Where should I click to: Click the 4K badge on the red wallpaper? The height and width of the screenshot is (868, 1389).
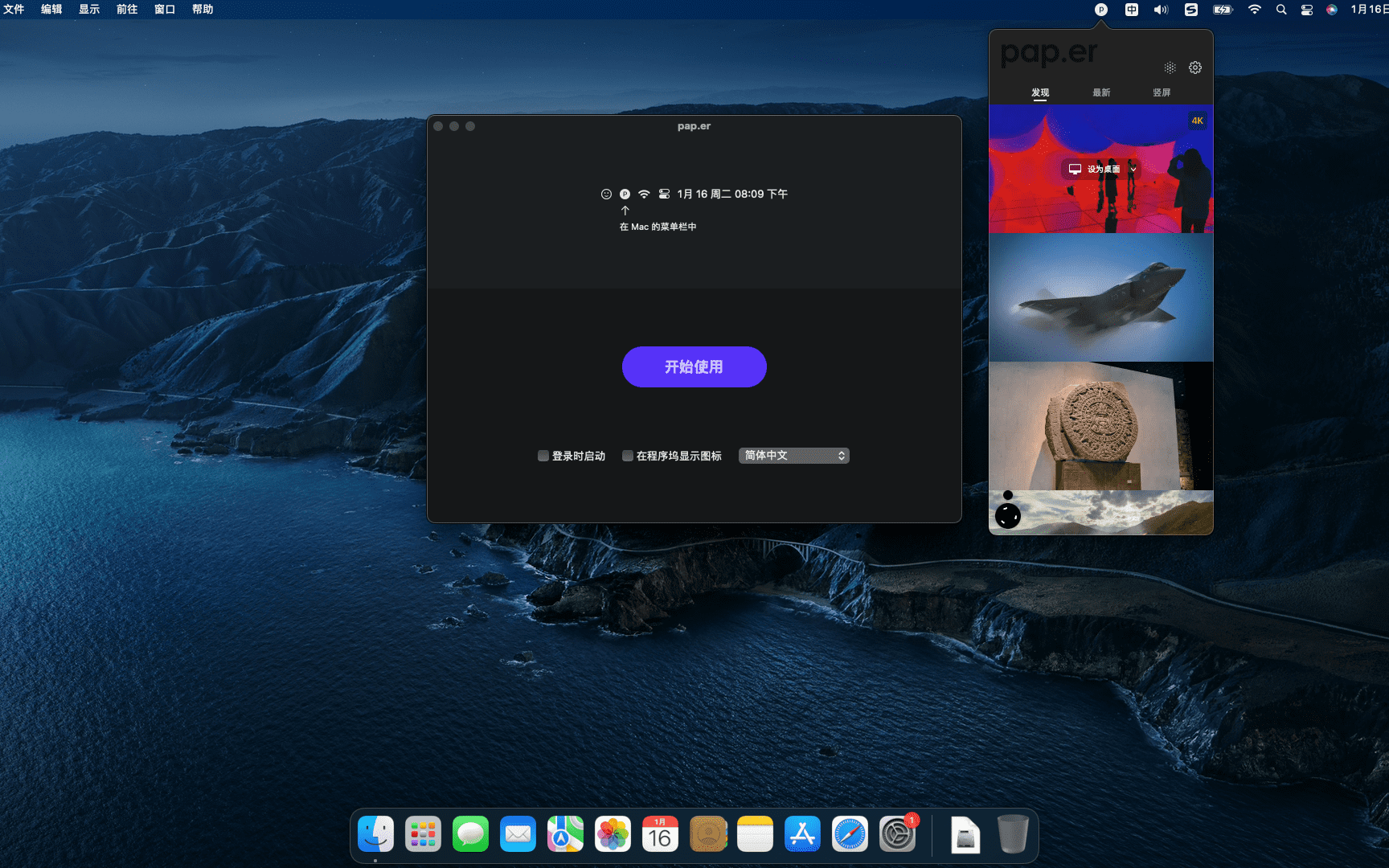[x=1198, y=121]
